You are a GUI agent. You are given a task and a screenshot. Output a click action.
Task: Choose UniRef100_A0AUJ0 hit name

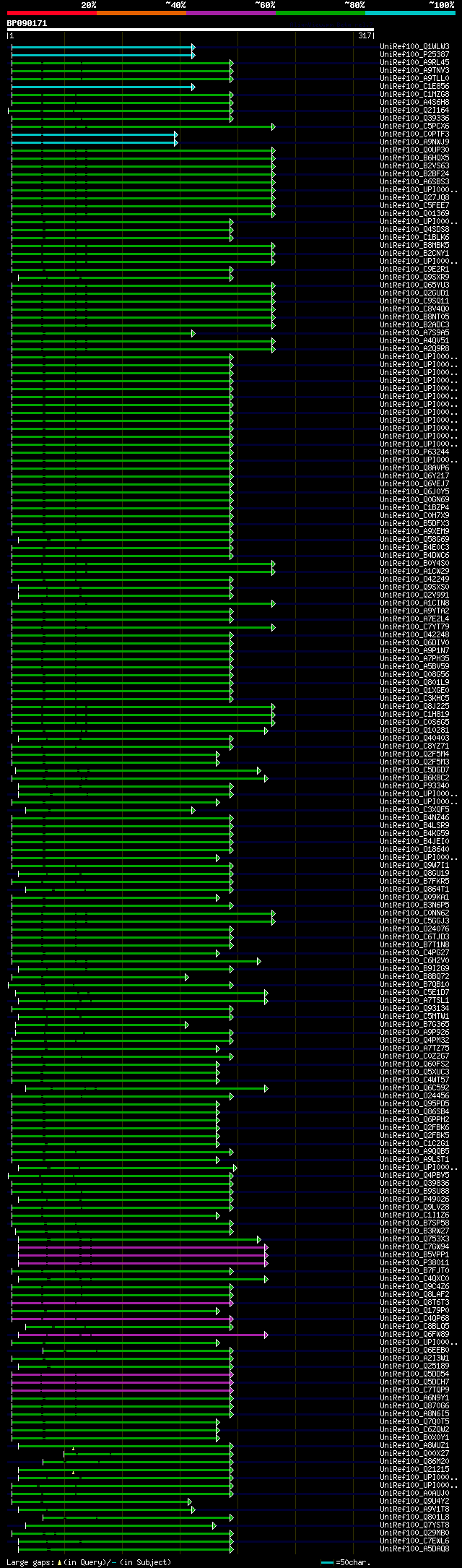pyautogui.click(x=414, y=1494)
